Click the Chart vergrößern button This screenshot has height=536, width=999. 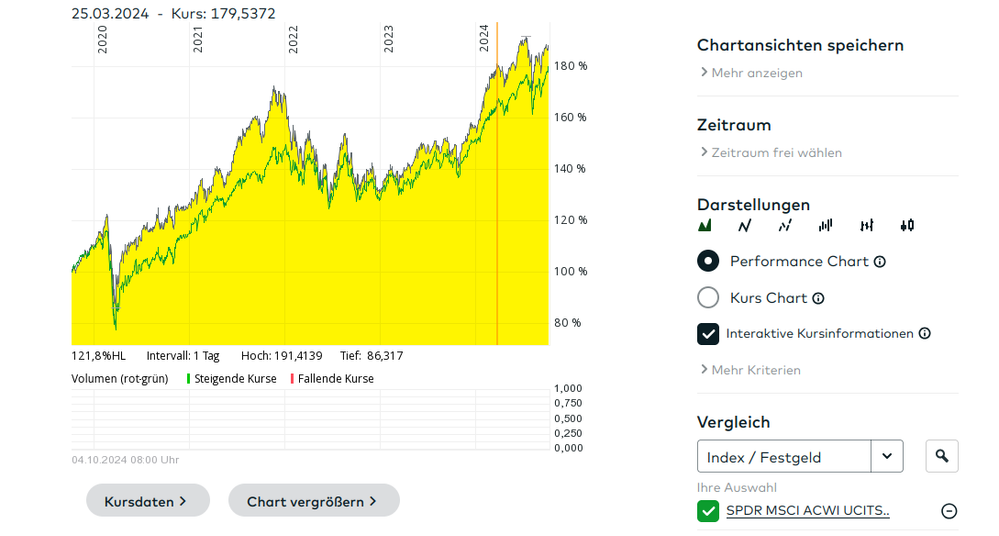coord(313,501)
